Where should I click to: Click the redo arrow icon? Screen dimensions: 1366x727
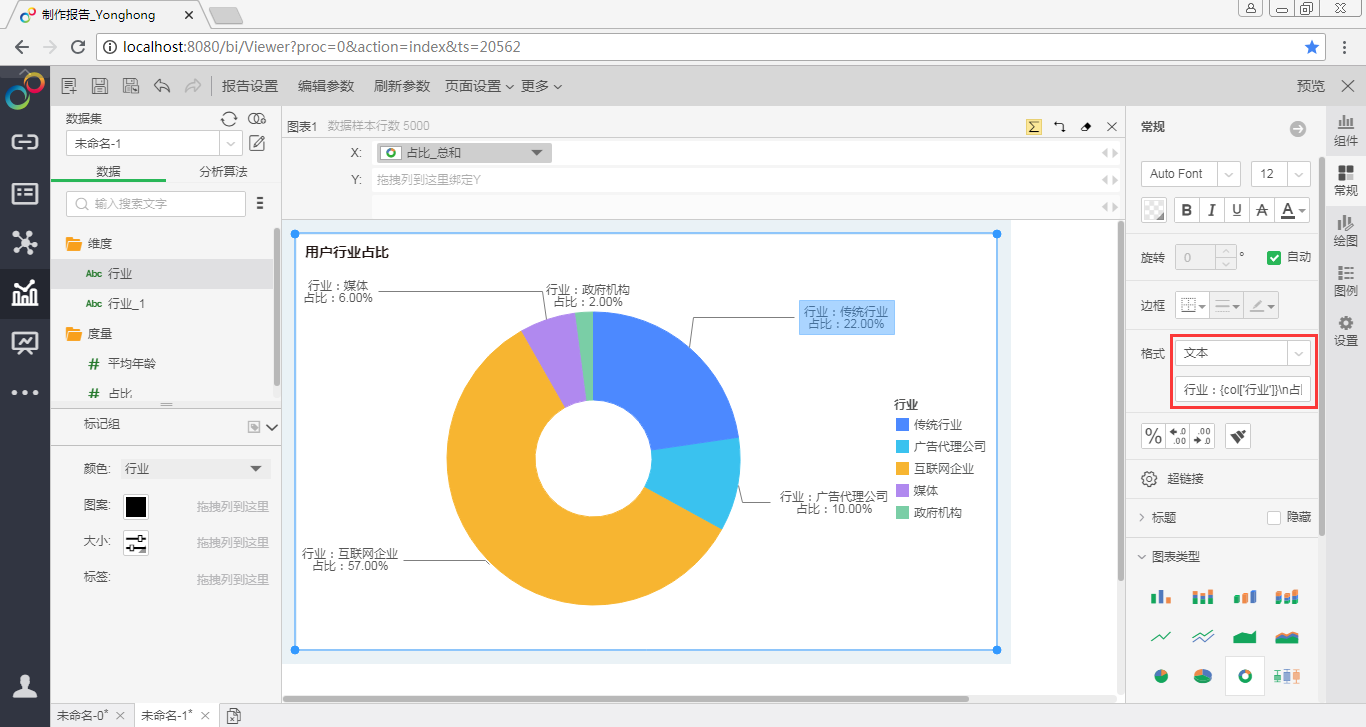[x=193, y=86]
